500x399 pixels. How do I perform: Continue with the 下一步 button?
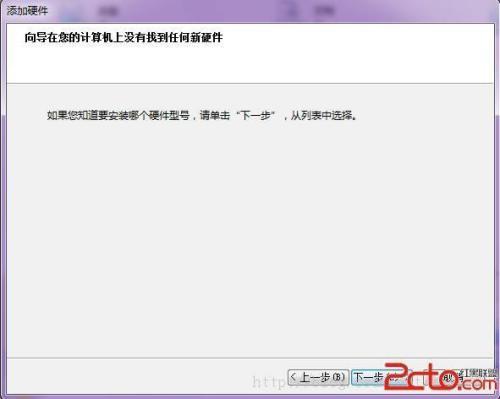coord(381,378)
